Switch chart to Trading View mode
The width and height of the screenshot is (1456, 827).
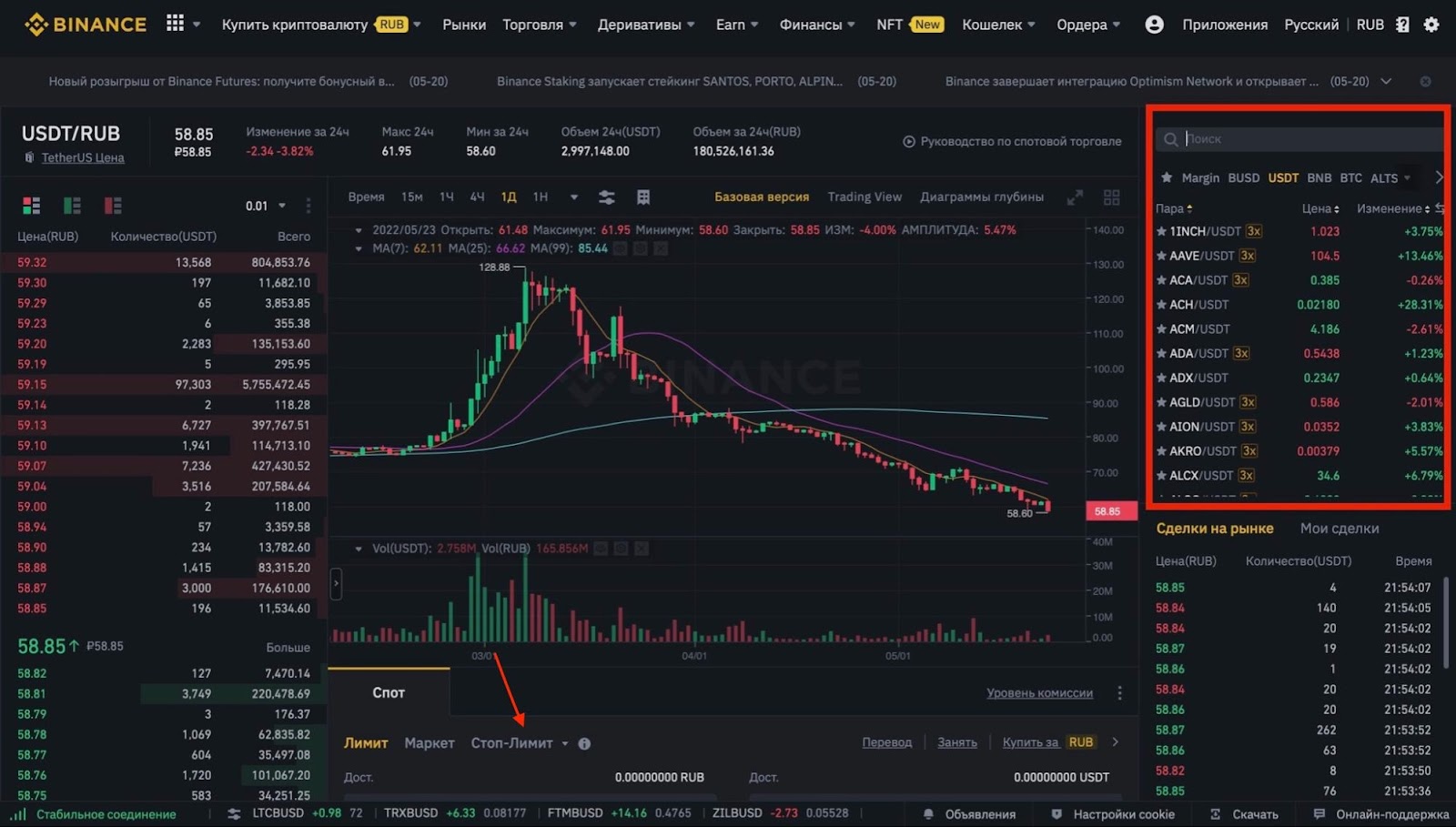click(864, 197)
